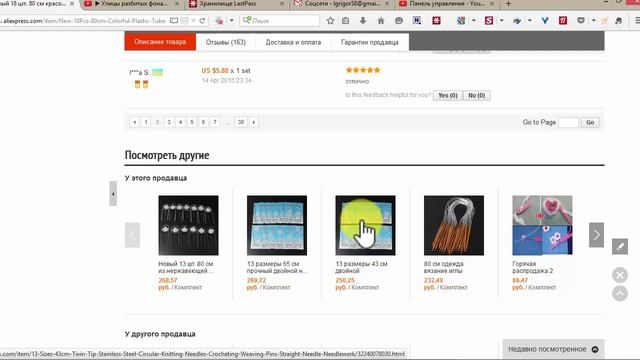Open the 13 шт 80 см needles thumbnail

tap(188, 225)
